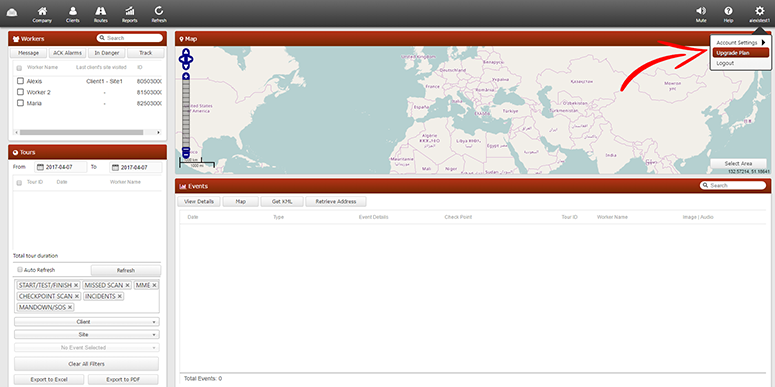Click the Select Area button on map
The height and width of the screenshot is (387, 775).
738,164
